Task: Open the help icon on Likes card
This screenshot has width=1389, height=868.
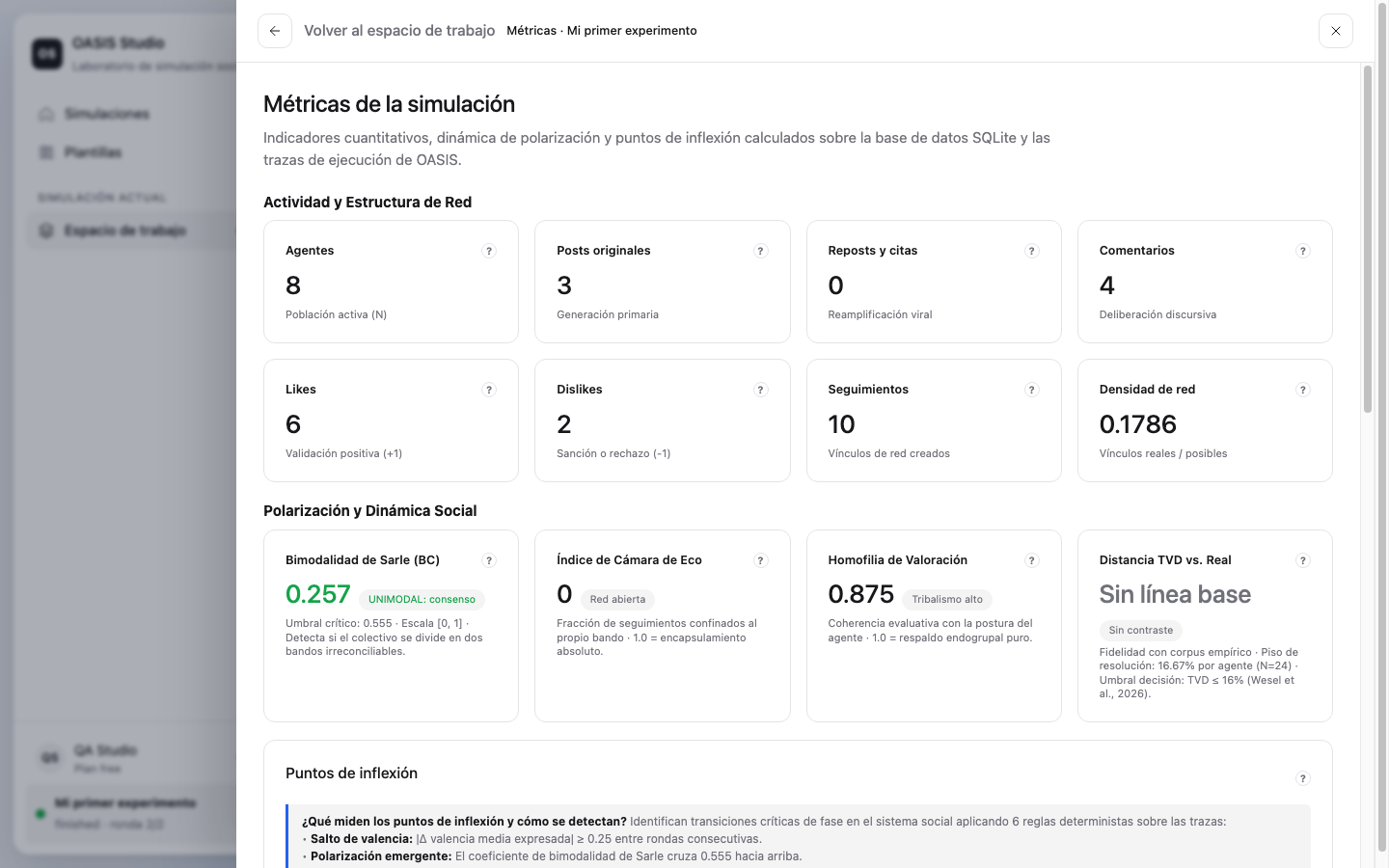Action: [x=489, y=390]
